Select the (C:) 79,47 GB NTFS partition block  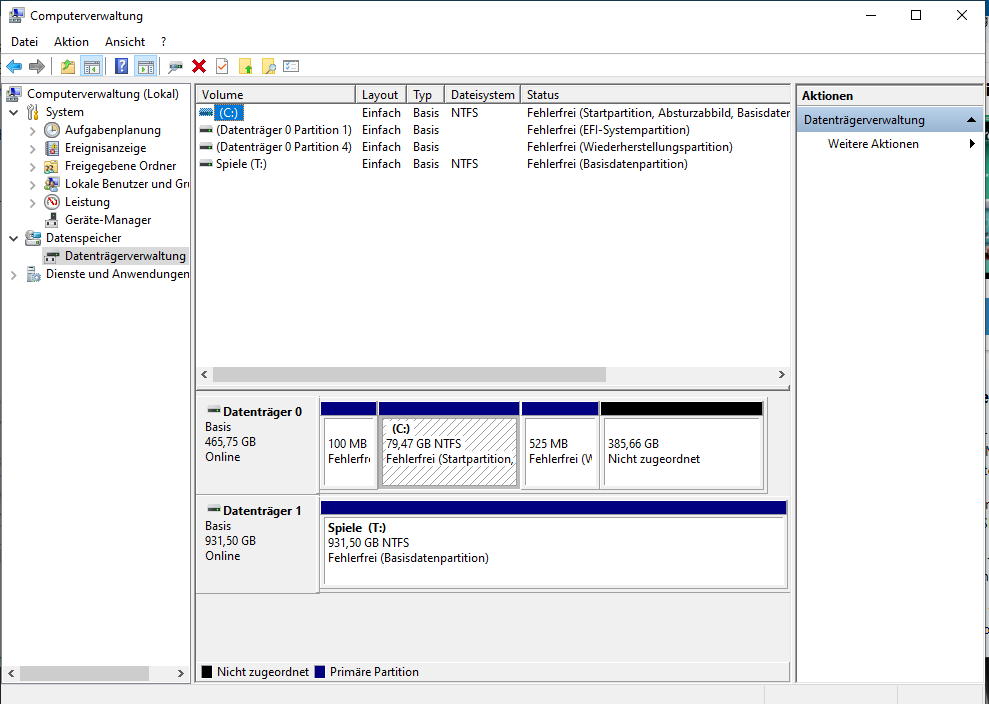tap(449, 445)
